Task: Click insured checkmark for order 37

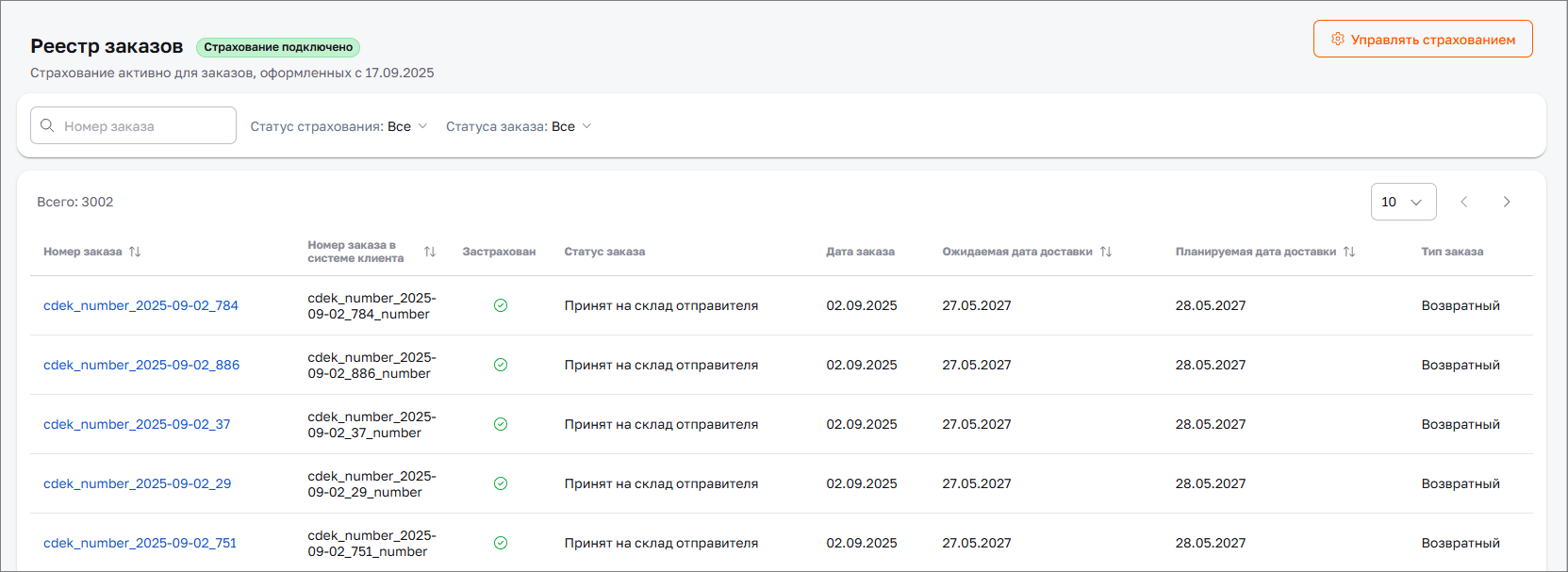Action: tap(501, 424)
